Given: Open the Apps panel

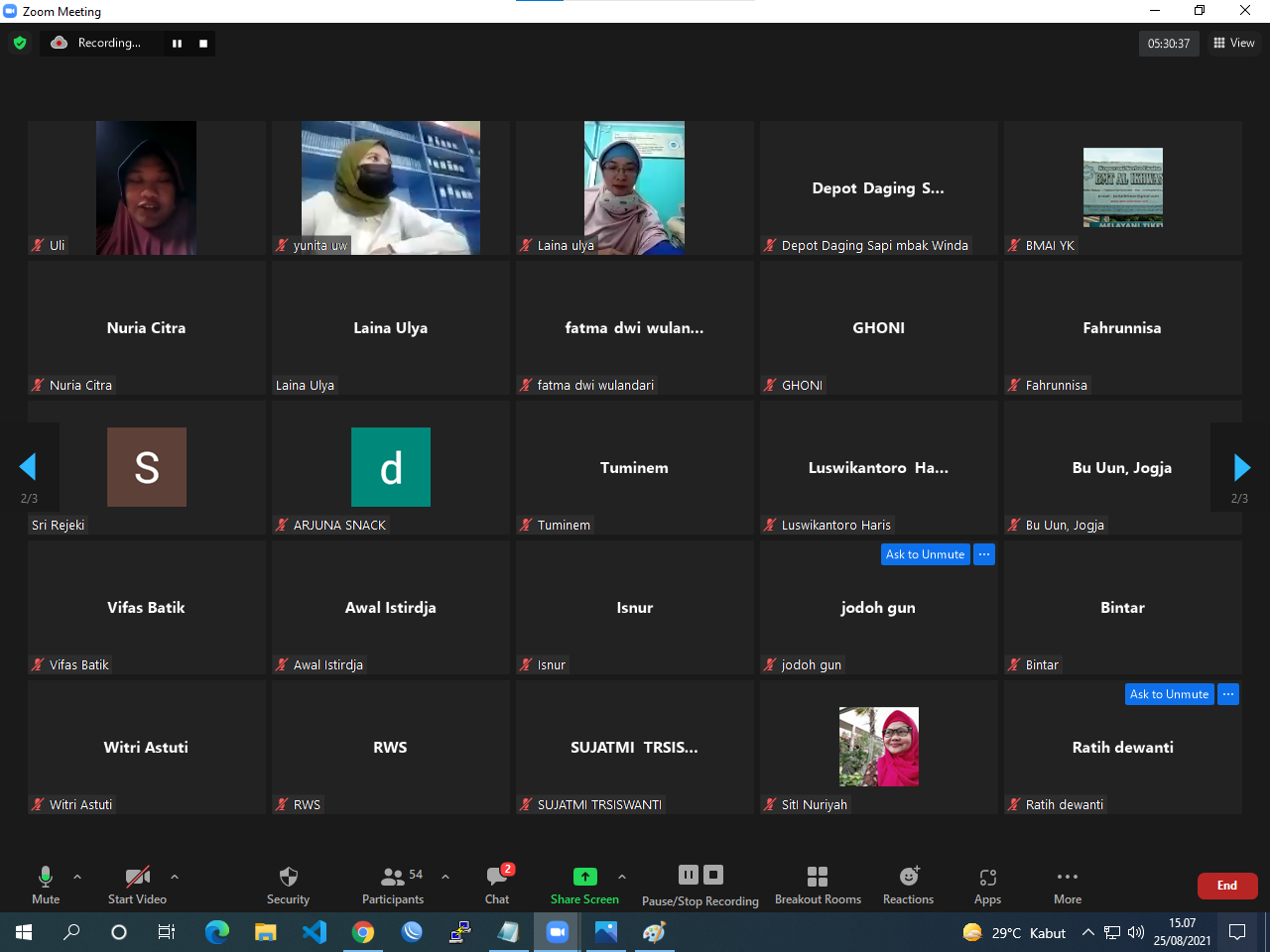Looking at the screenshot, I should tap(987, 885).
